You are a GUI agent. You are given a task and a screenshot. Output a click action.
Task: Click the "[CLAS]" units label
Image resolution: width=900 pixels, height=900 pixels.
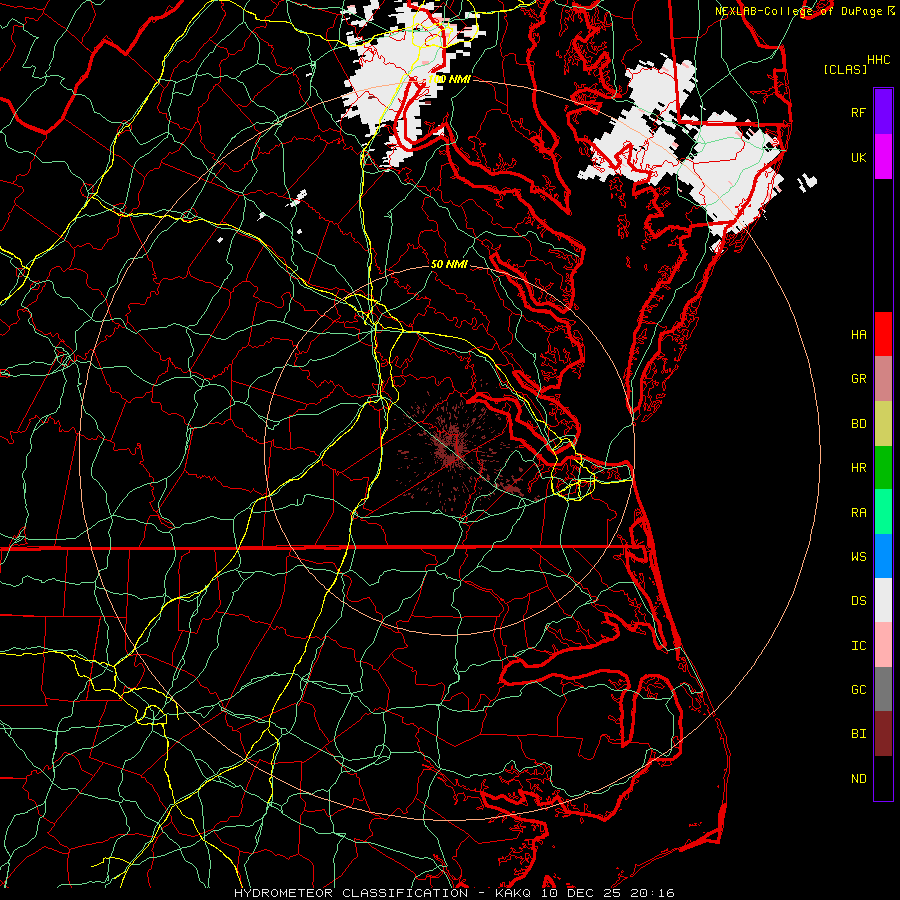point(845,69)
